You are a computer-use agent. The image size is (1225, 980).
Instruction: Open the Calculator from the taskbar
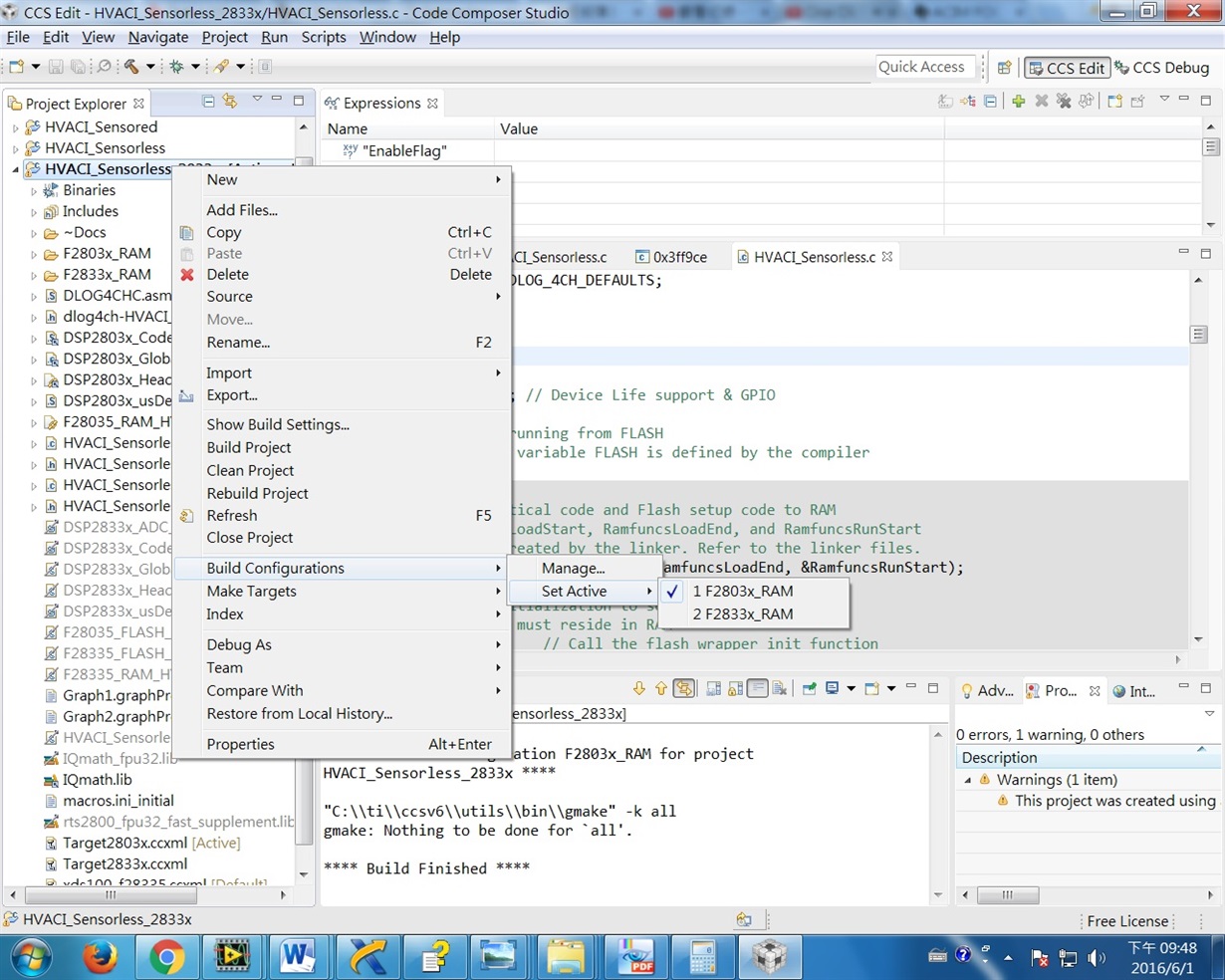pos(702,957)
